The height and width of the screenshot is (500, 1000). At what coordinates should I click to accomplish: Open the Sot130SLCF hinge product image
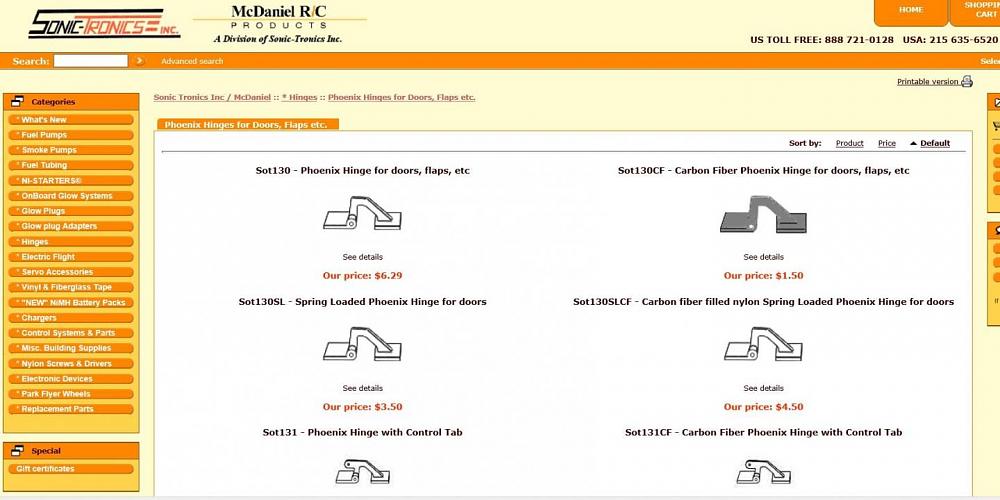coord(763,344)
